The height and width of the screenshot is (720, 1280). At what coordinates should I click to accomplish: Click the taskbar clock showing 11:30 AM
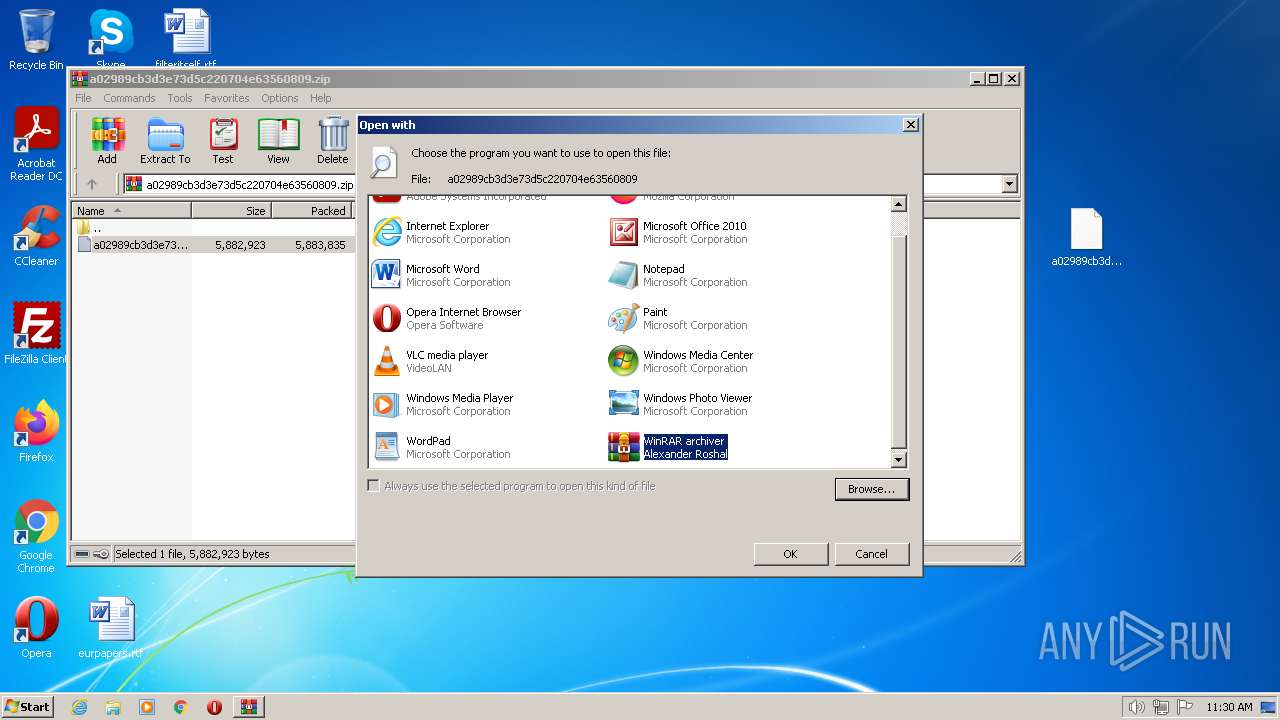click(1229, 707)
